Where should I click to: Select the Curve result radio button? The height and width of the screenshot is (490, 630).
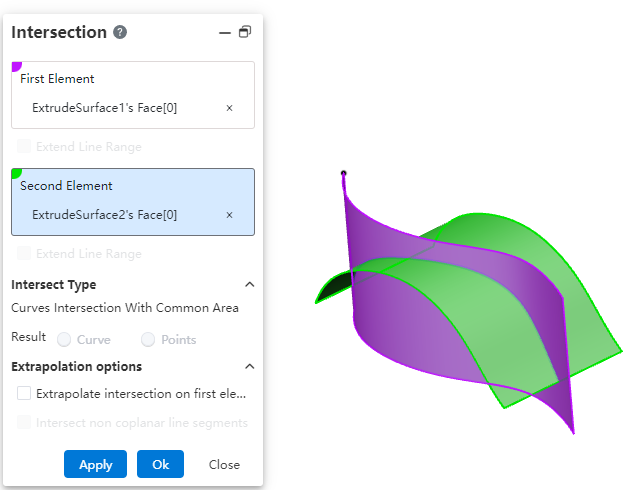pyautogui.click(x=64, y=340)
